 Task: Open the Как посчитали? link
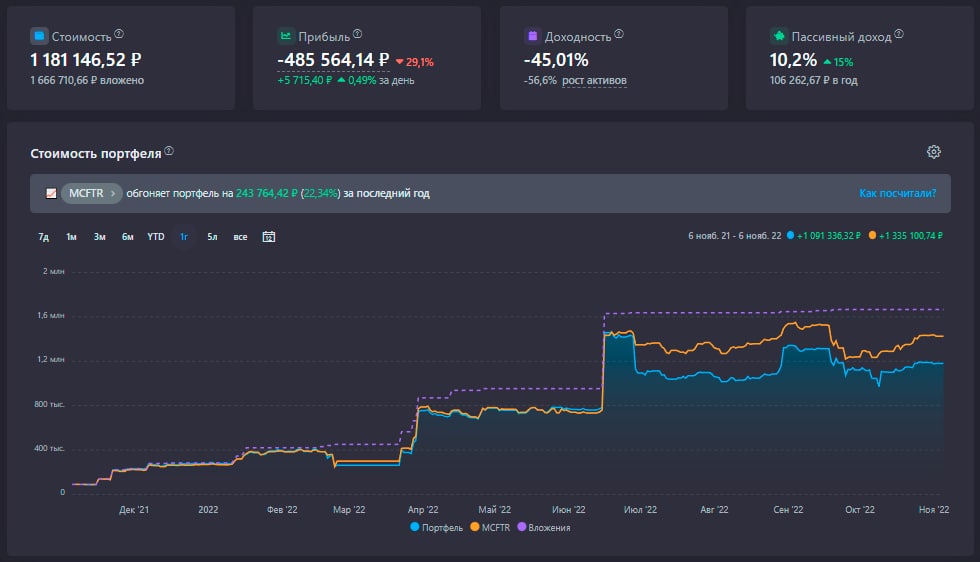pos(897,193)
